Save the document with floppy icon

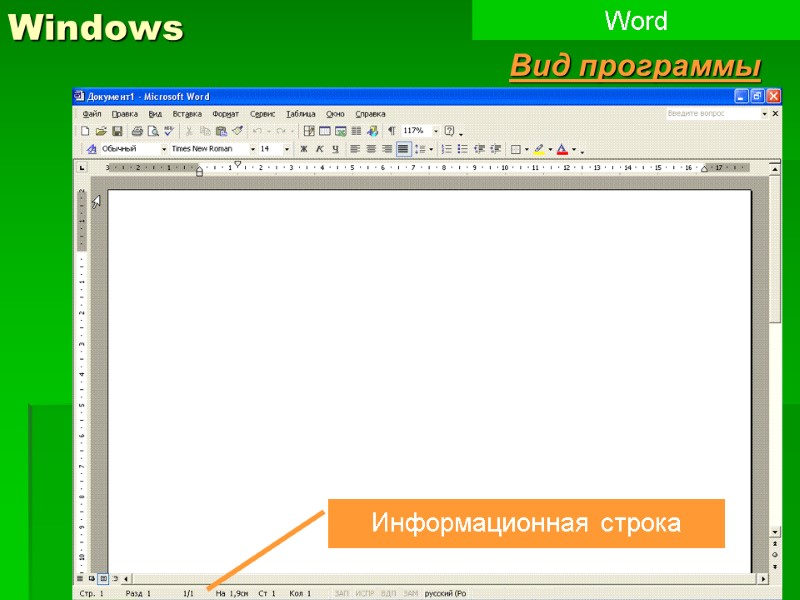tap(117, 131)
